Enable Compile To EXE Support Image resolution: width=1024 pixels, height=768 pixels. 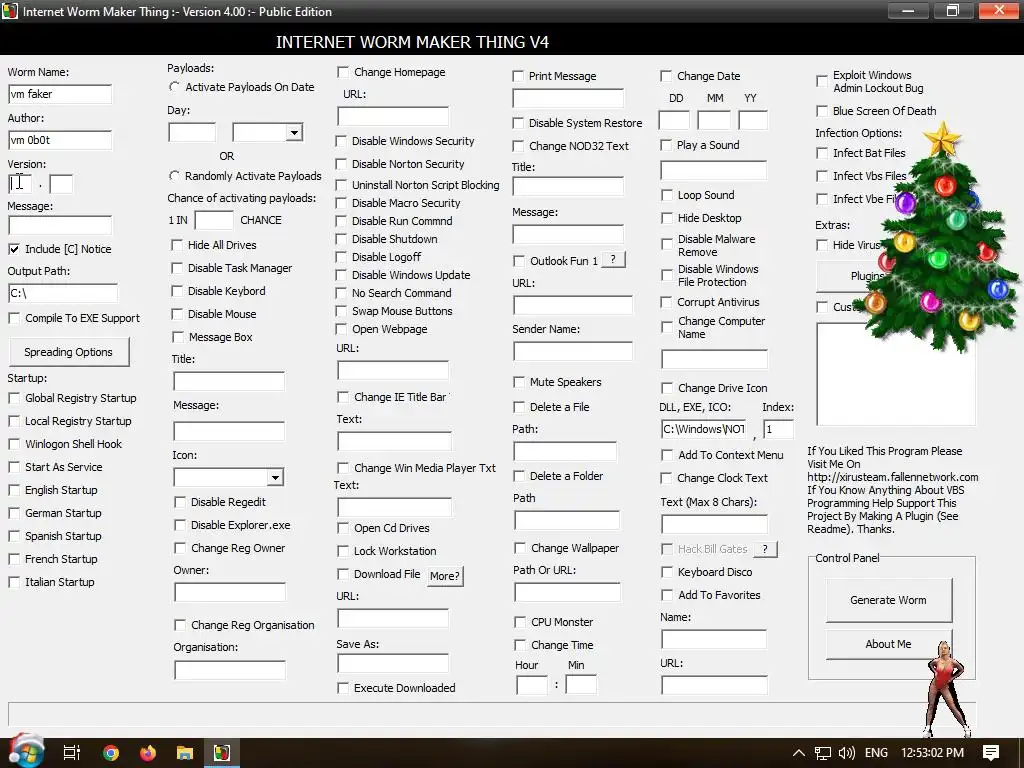click(x=14, y=318)
